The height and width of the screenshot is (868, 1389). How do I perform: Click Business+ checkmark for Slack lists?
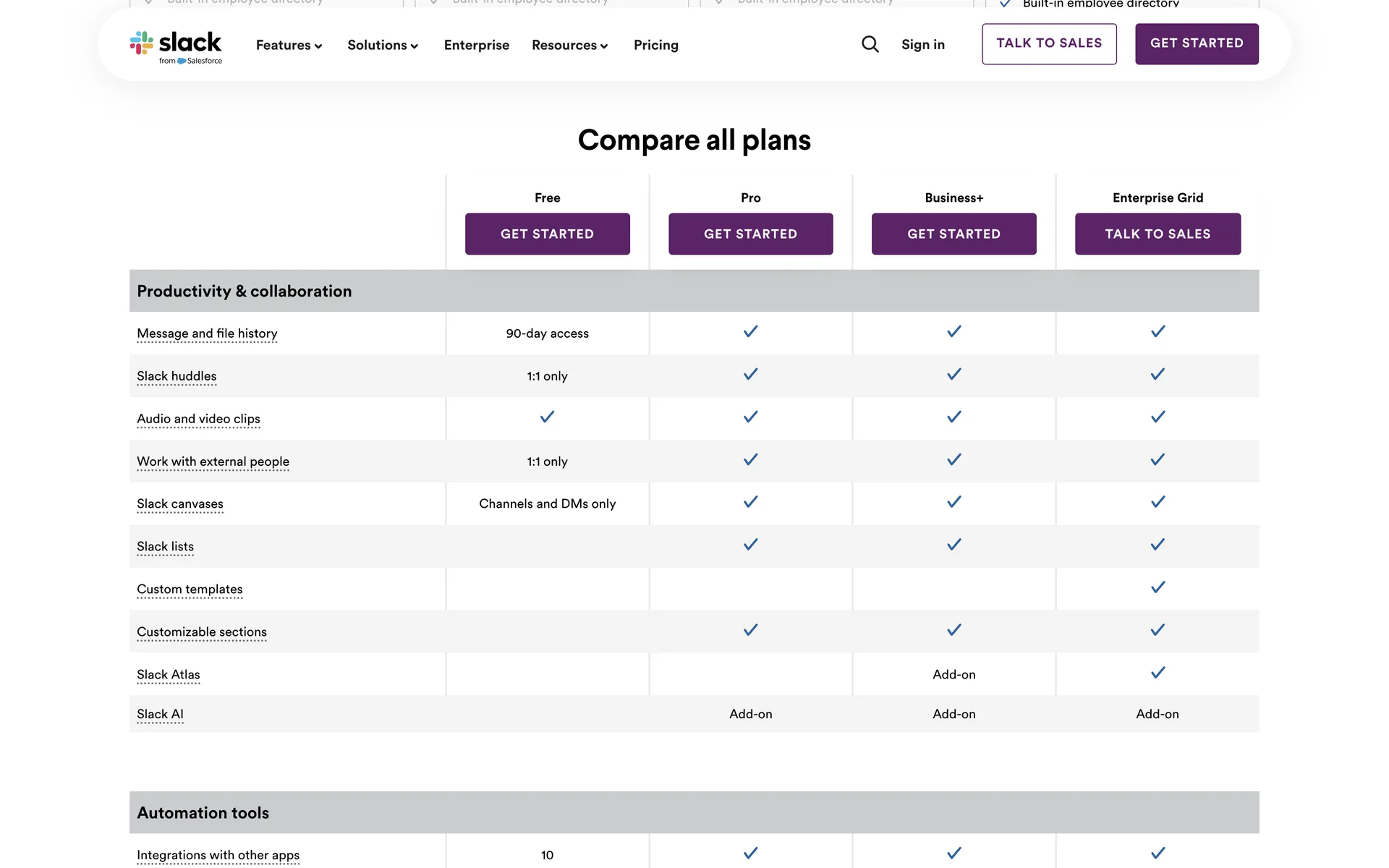(x=953, y=545)
